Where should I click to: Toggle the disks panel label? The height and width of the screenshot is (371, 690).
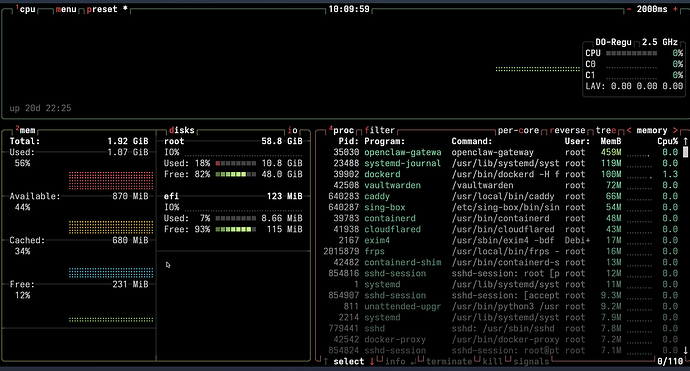click(182, 130)
